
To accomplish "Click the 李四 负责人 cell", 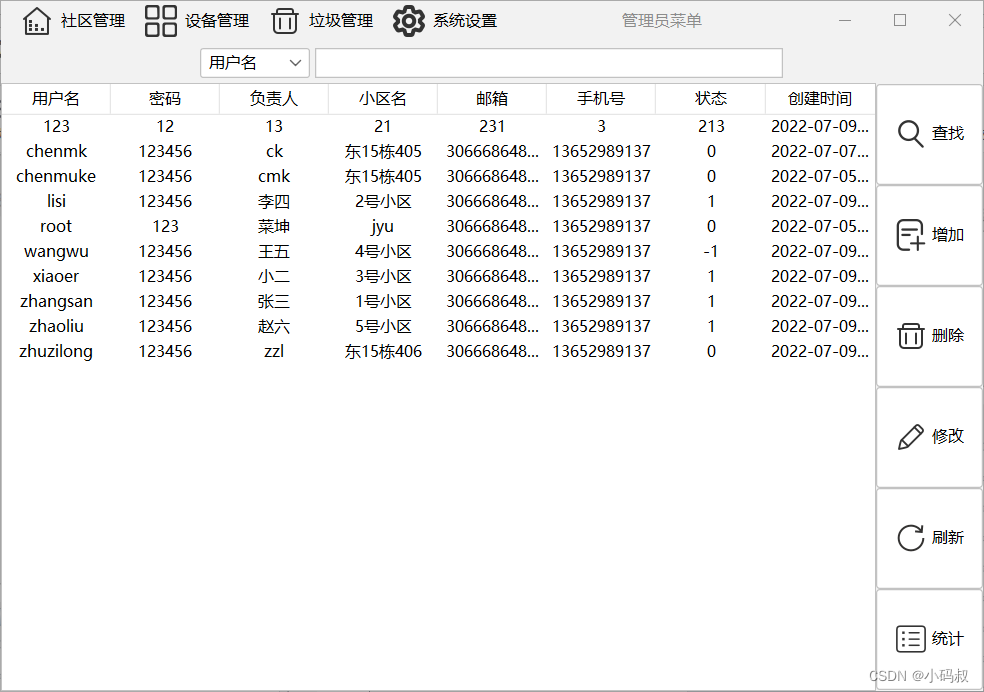I will coord(274,201).
